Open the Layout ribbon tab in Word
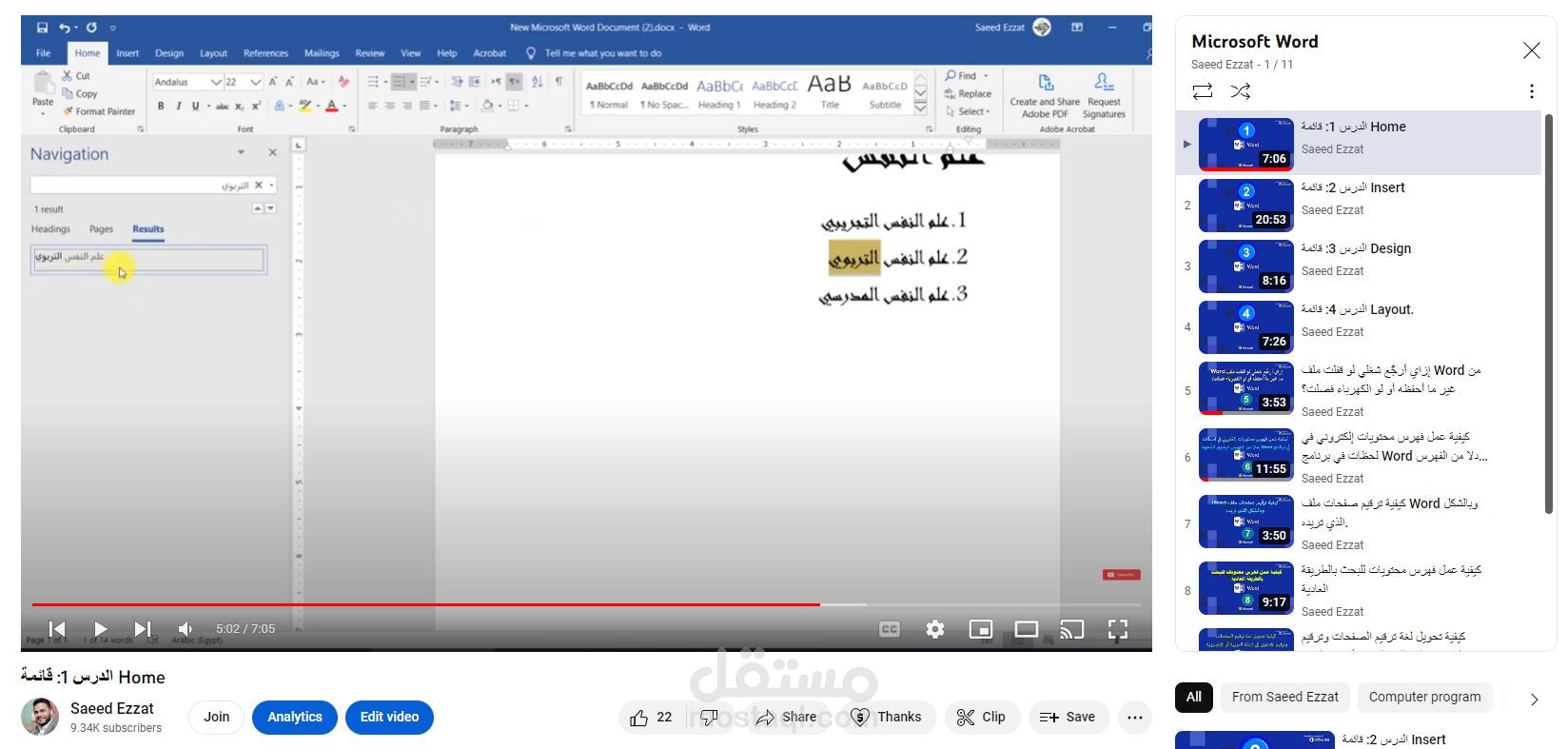Image resolution: width=1568 pixels, height=749 pixels. coord(213,53)
